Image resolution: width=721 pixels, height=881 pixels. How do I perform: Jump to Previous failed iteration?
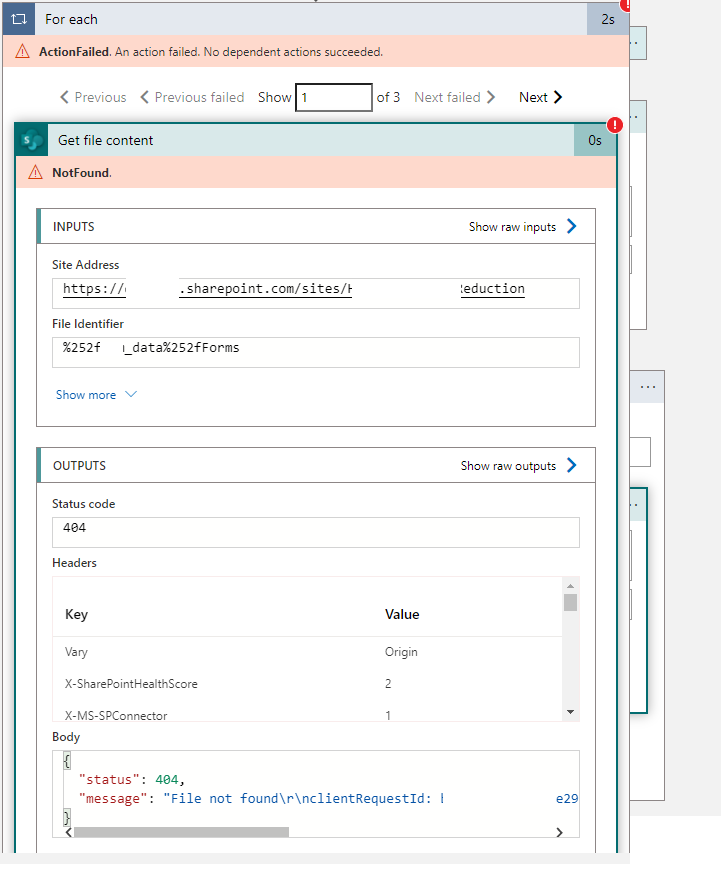192,97
